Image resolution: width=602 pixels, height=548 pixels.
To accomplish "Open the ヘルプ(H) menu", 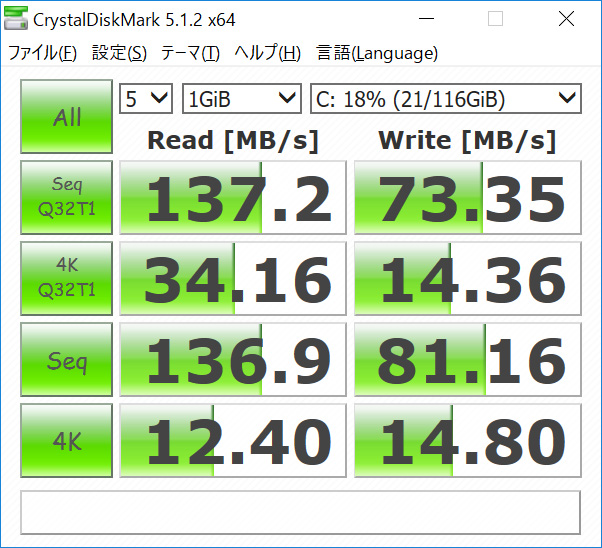I will [x=268, y=53].
